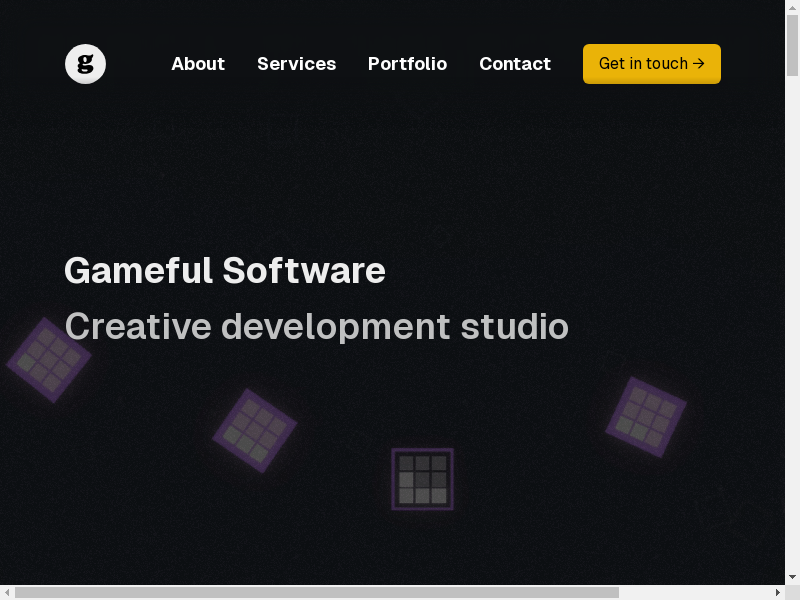Image resolution: width=800 pixels, height=600 pixels.
Task: Select Contact in the navigation bar
Action: (x=515, y=64)
